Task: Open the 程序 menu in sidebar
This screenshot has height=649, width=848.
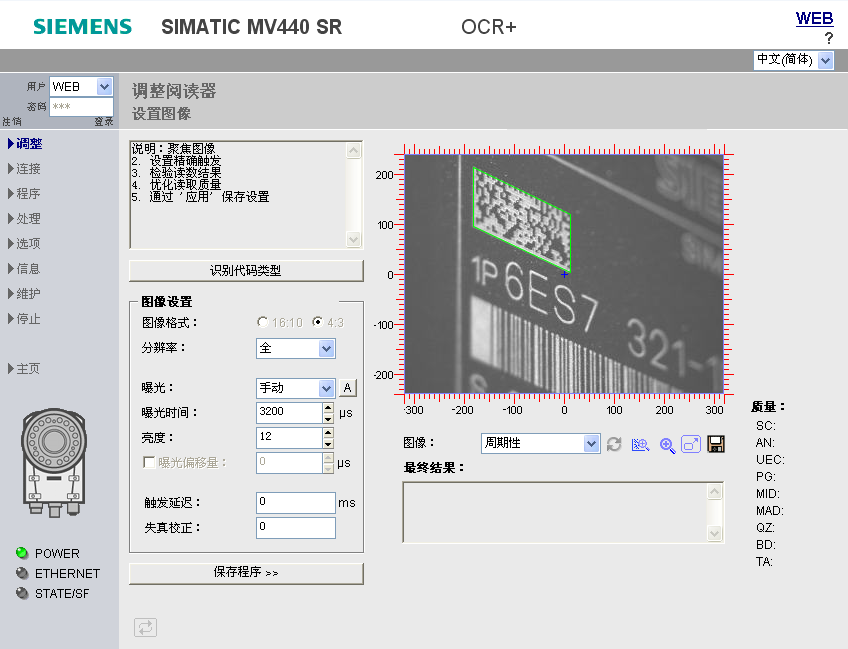Action: [x=28, y=194]
